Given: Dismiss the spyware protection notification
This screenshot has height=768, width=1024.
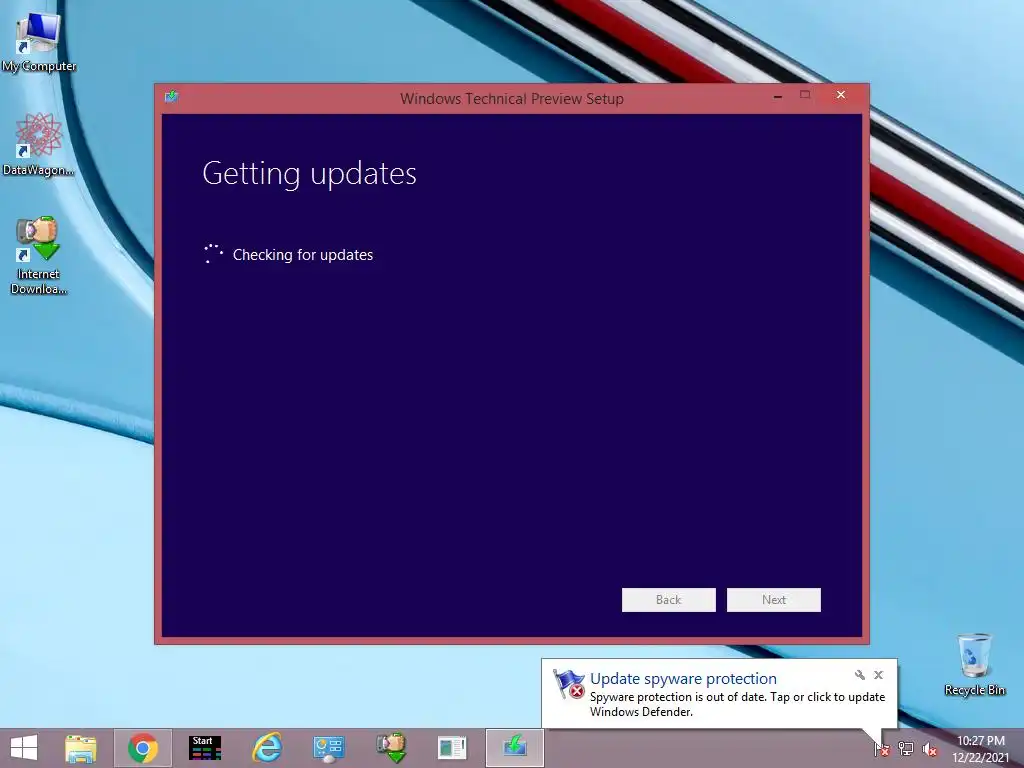Looking at the screenshot, I should 878,675.
